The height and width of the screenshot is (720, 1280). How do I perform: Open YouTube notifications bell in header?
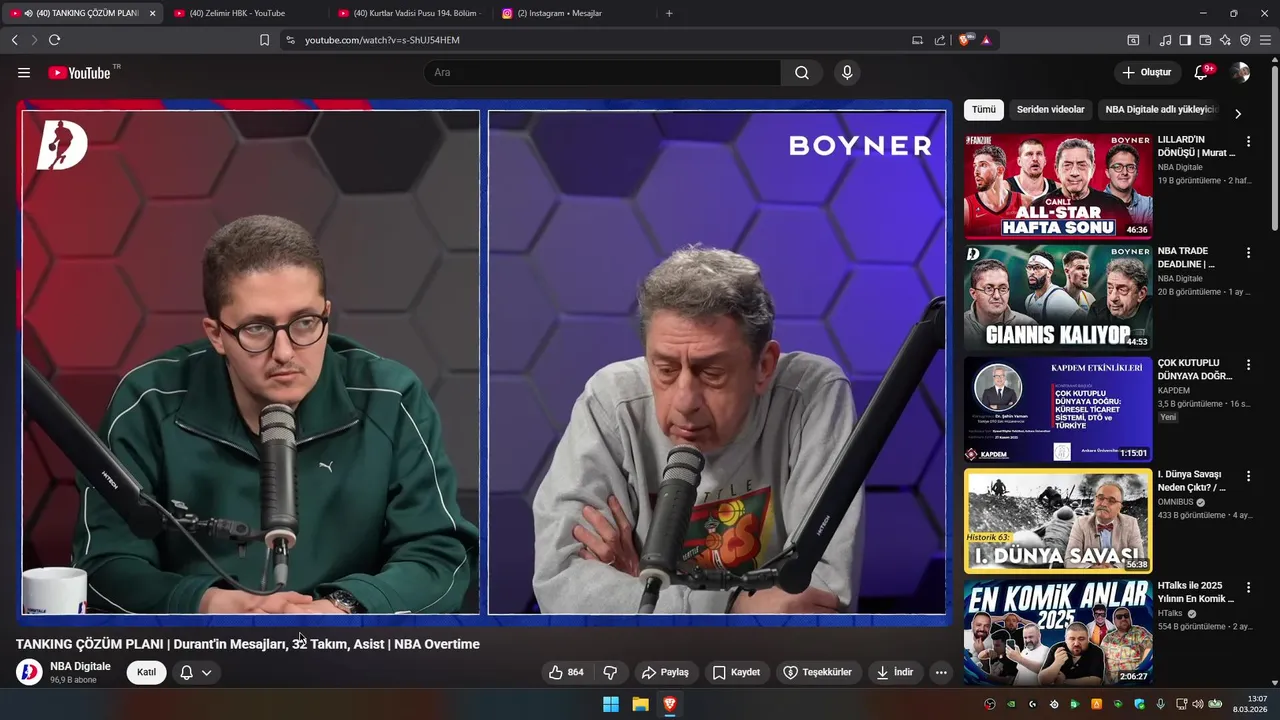coord(1202,72)
